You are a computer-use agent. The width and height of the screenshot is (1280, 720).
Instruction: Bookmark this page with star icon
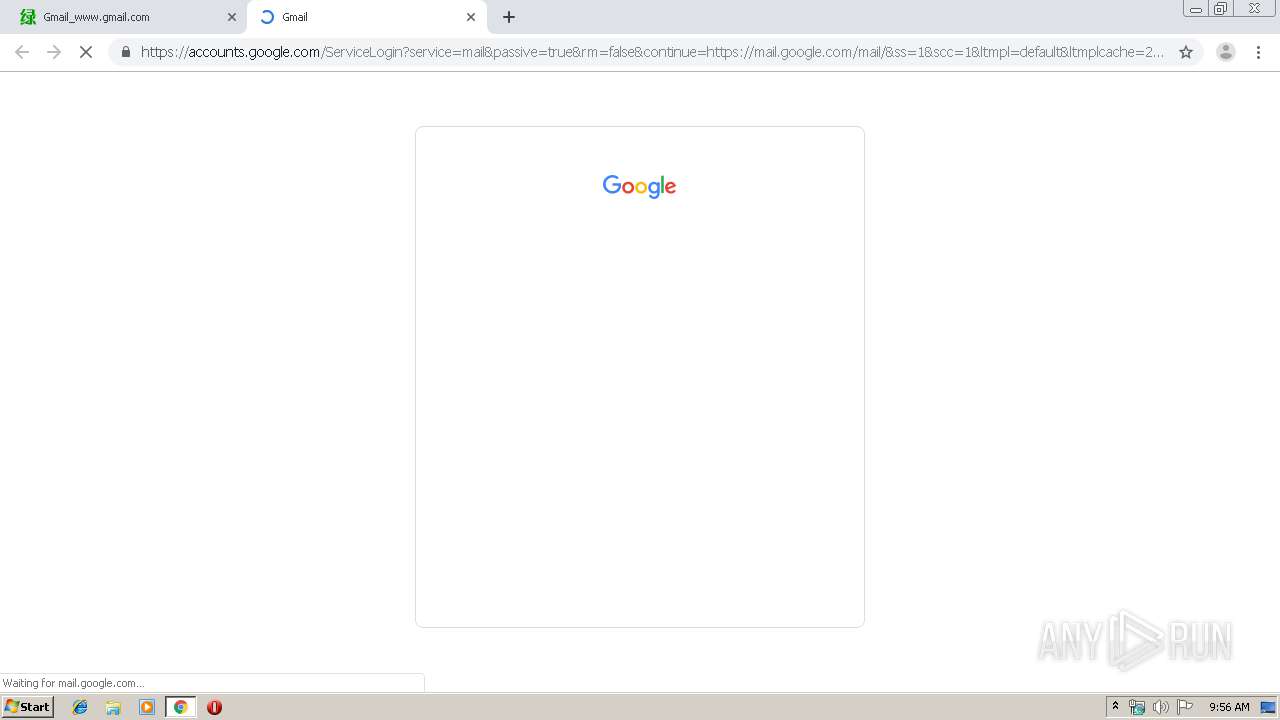(x=1186, y=52)
